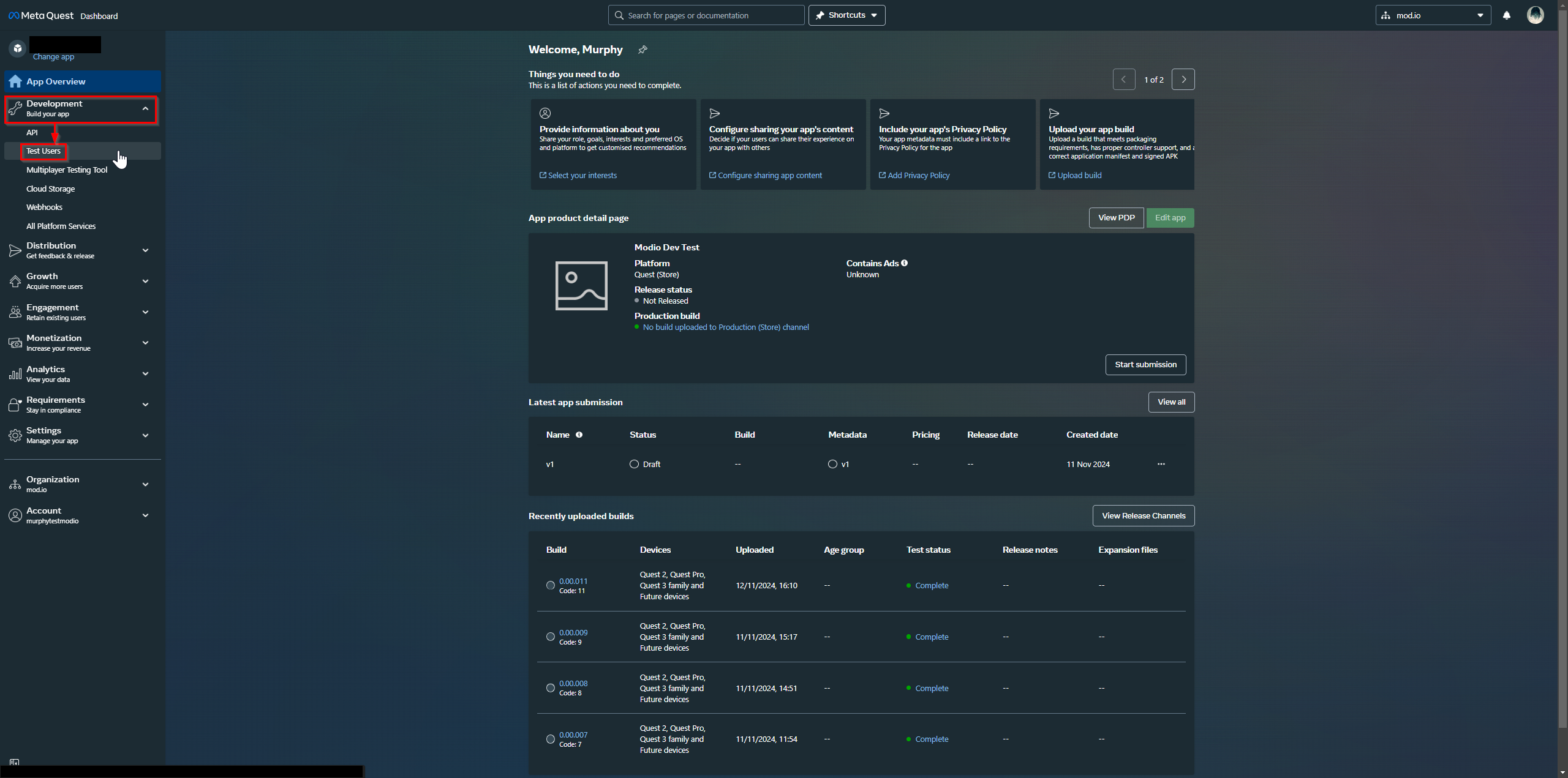
Task: Expand the Distribution section chevron
Action: click(145, 250)
